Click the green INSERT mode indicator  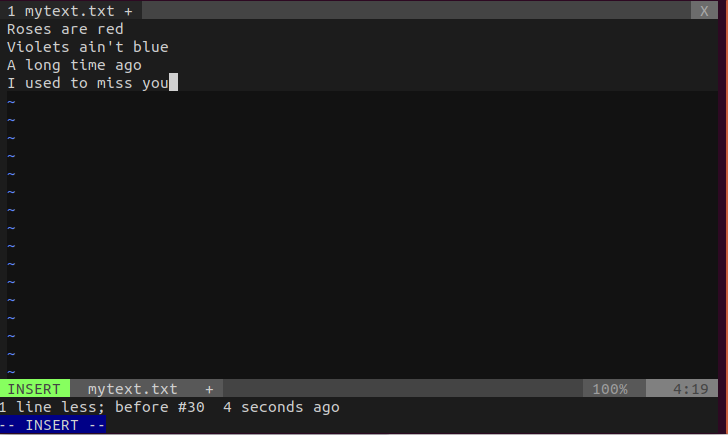point(34,389)
